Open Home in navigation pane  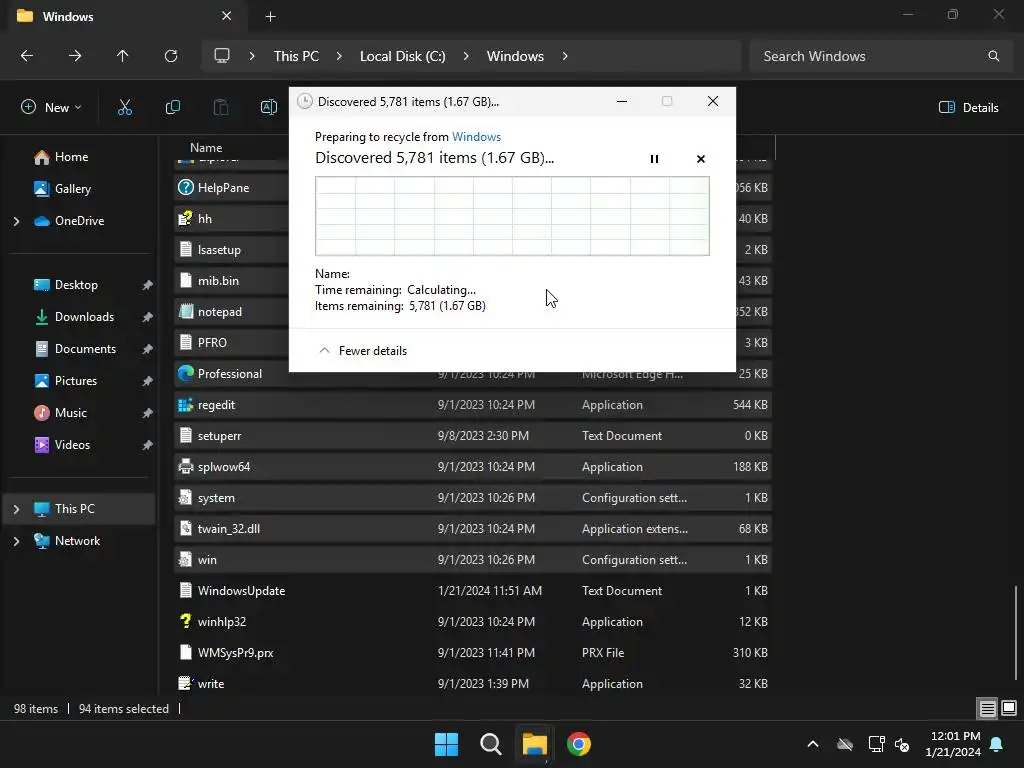tap(61, 157)
